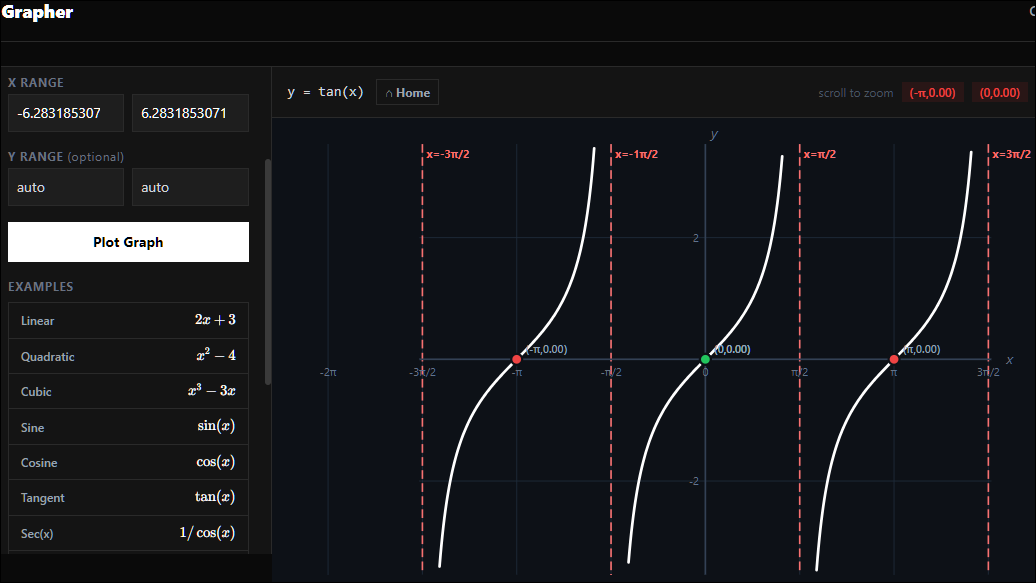Click the red (-π,0.00) badge in header

[932, 93]
